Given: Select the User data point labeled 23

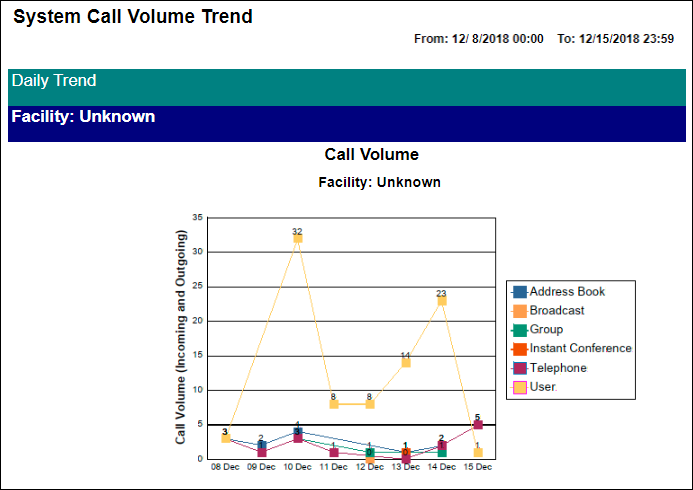Looking at the screenshot, I should coord(441,300).
